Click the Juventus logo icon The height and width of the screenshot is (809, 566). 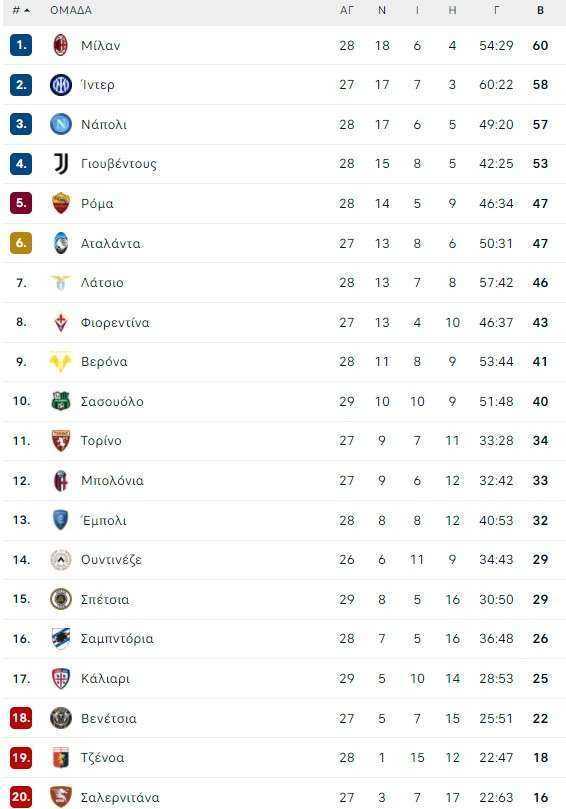pyautogui.click(x=61, y=164)
